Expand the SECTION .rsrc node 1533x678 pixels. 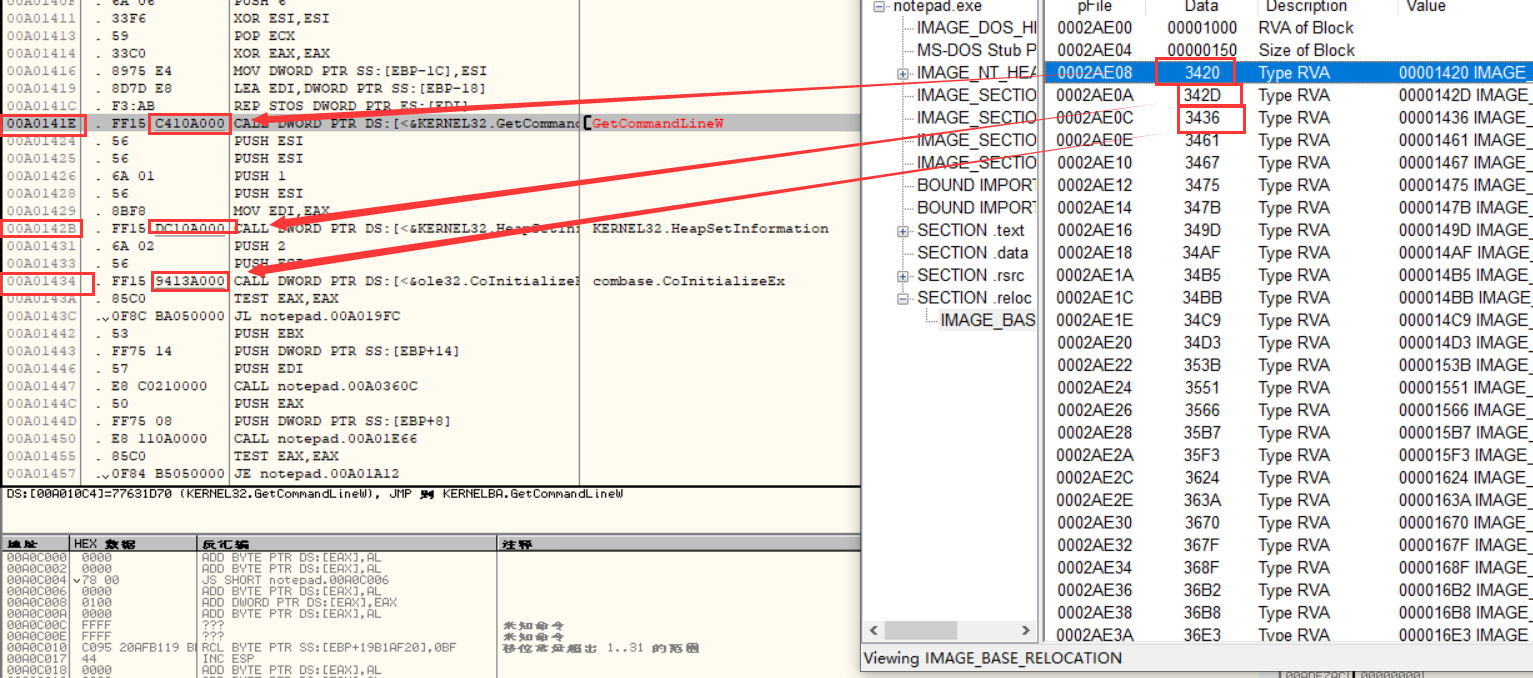[903, 276]
